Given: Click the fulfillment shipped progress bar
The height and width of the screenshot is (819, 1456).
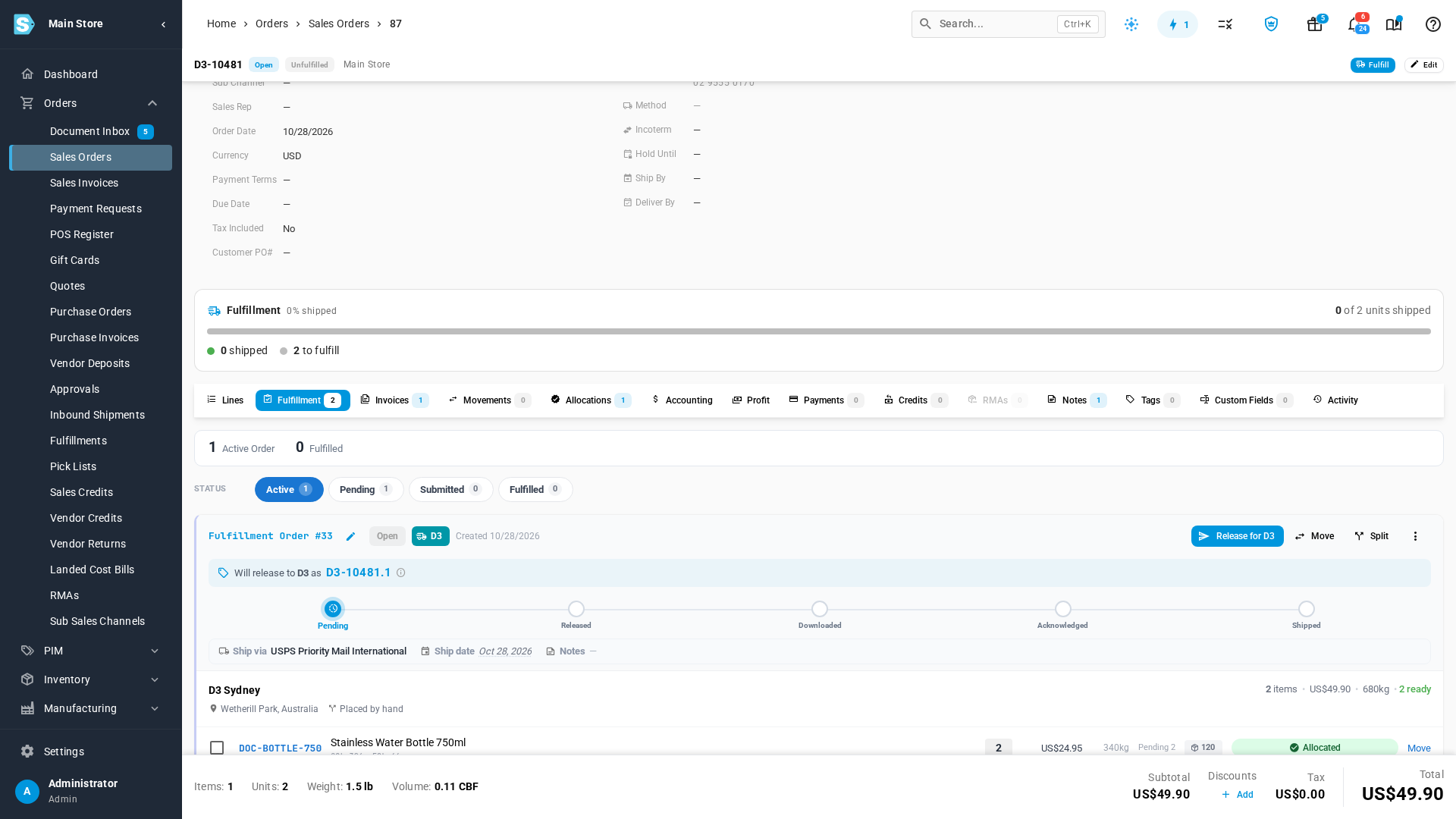Looking at the screenshot, I should [x=819, y=331].
